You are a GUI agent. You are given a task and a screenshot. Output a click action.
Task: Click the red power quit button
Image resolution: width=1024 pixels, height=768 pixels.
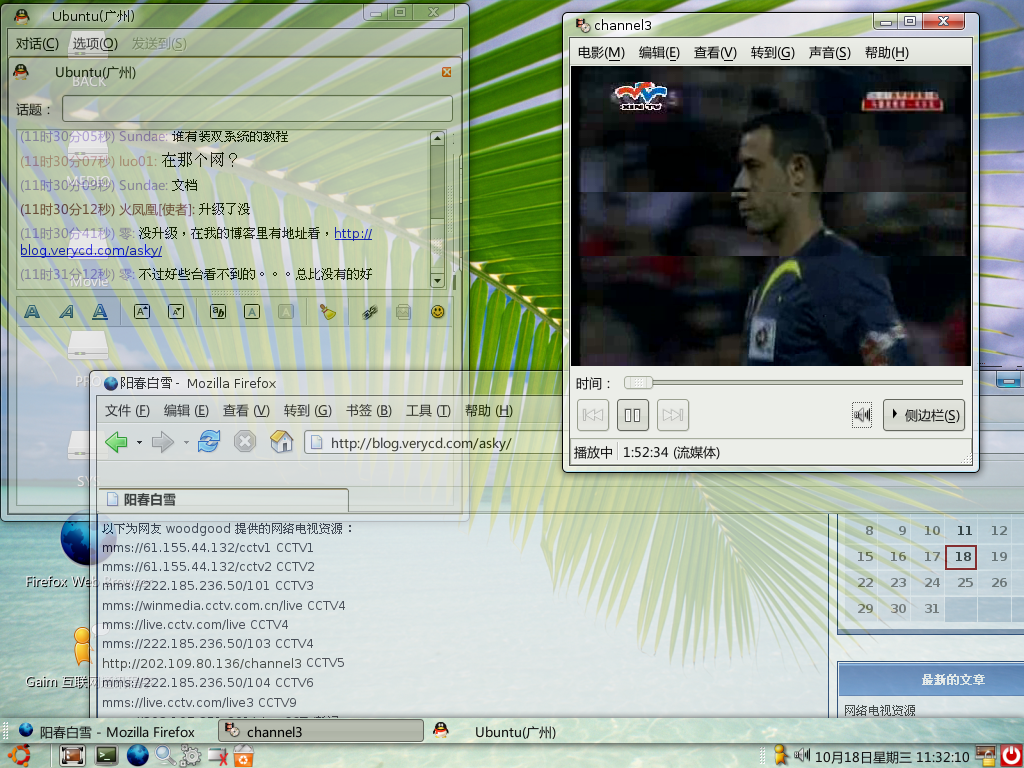(1011, 756)
